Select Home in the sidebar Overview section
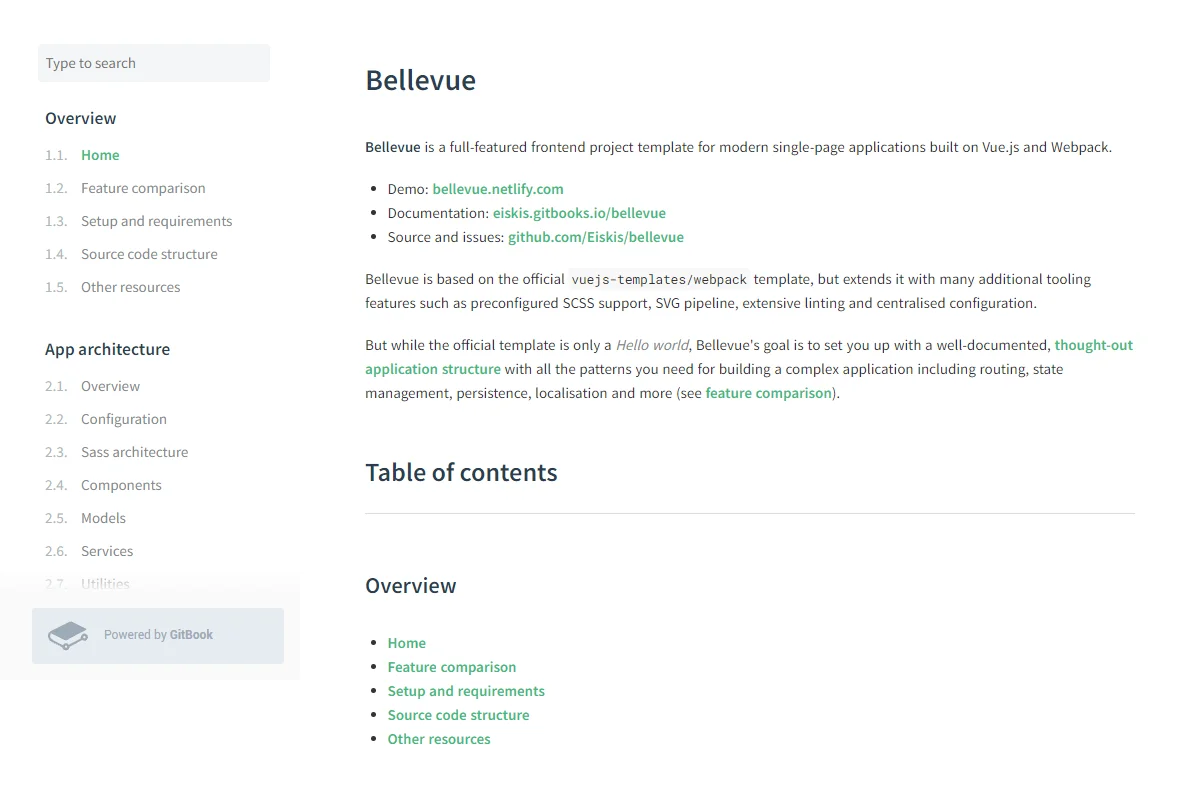The image size is (1200, 800). pos(100,155)
